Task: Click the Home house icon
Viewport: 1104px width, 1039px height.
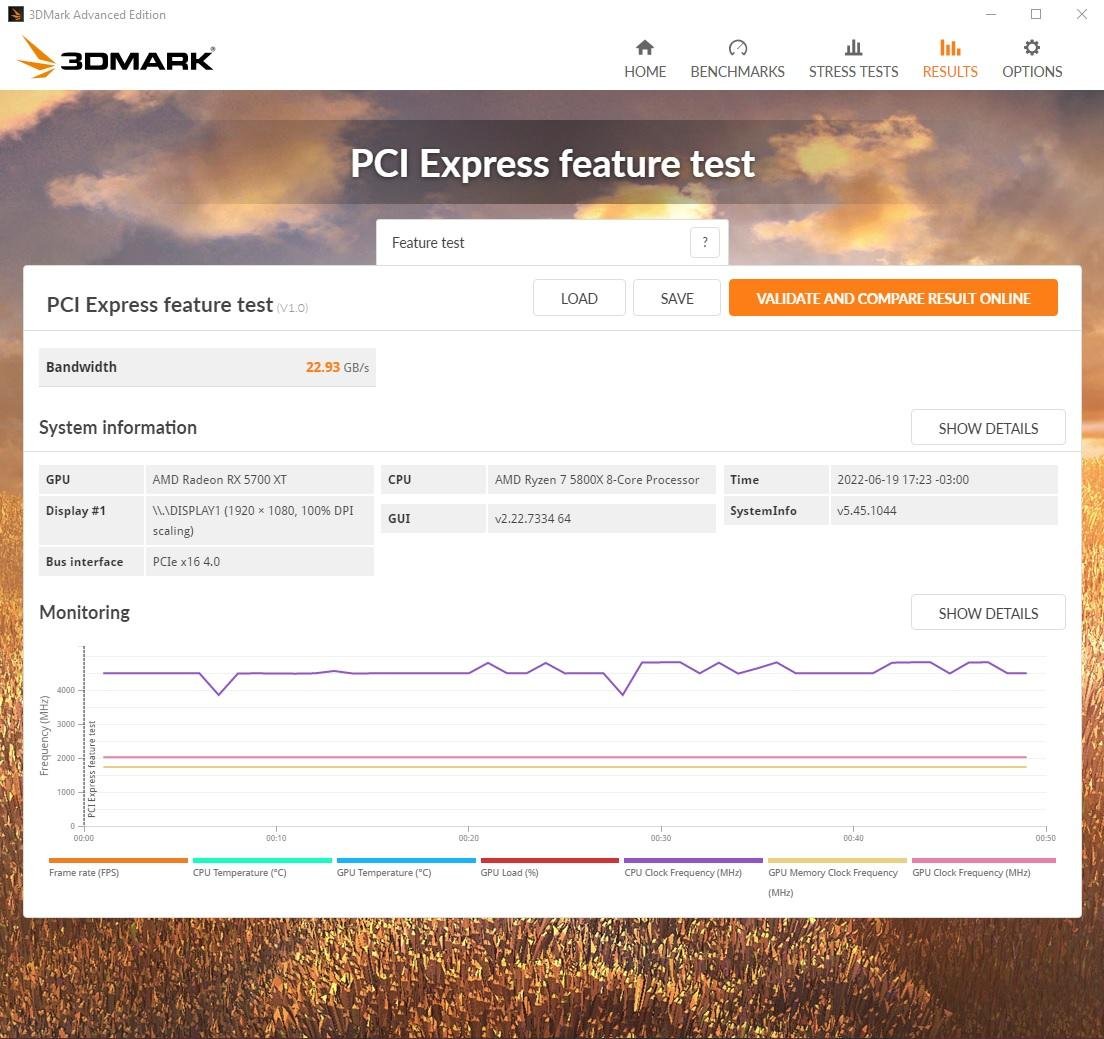Action: tap(644, 47)
